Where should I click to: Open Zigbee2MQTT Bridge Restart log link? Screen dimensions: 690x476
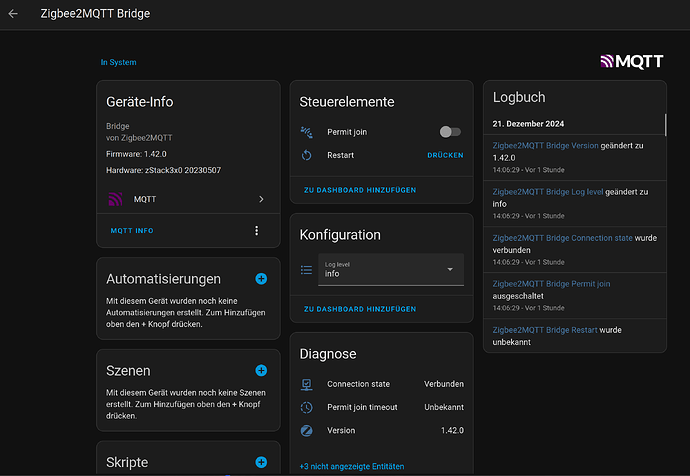pos(545,330)
